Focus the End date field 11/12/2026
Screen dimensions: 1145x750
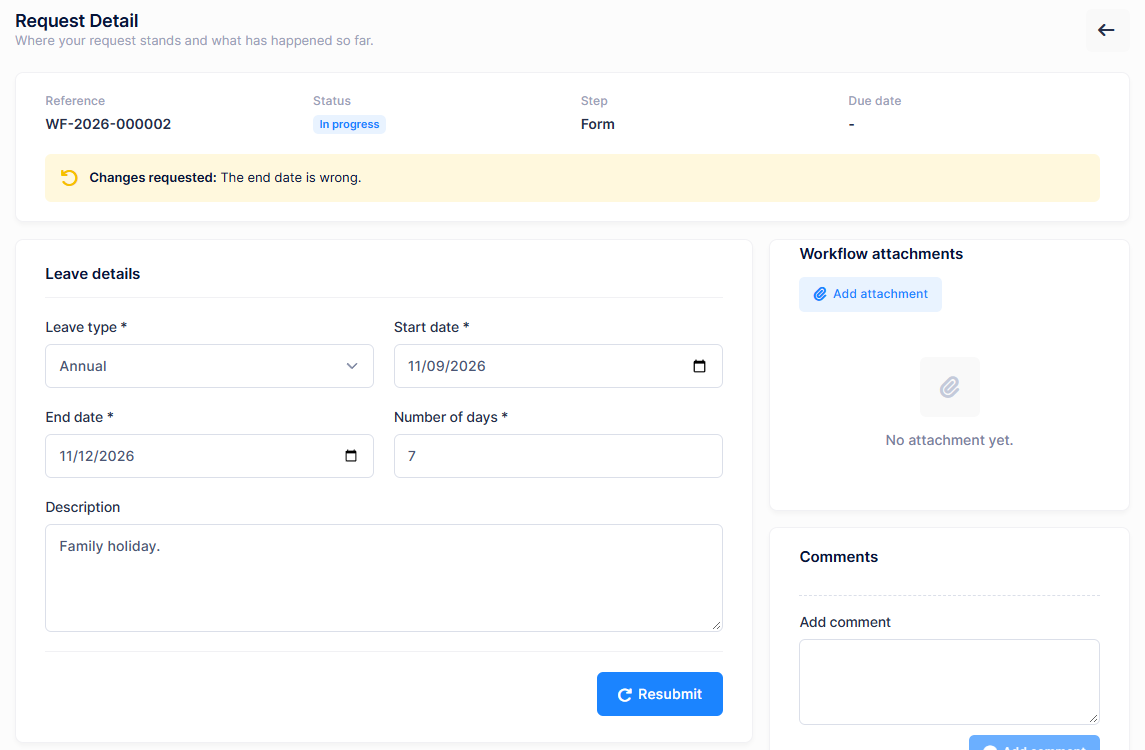209,456
